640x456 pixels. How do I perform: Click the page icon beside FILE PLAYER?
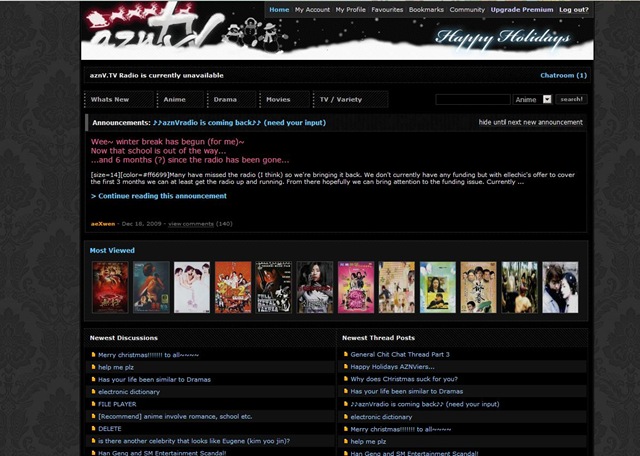point(93,404)
